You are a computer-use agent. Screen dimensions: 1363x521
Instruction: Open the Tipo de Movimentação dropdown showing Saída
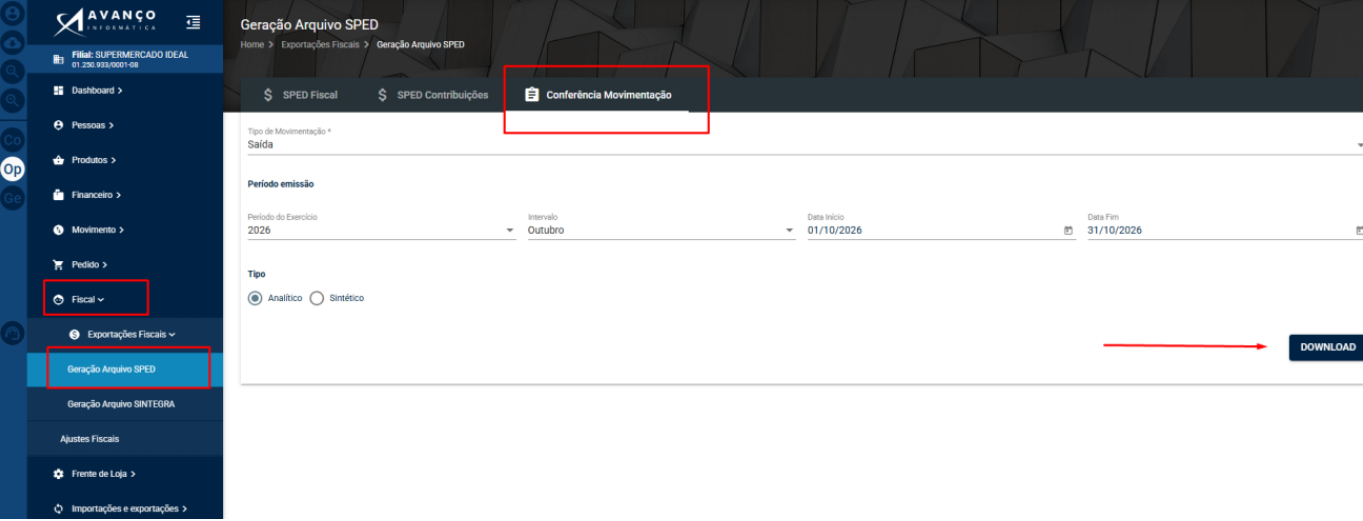(x=805, y=144)
